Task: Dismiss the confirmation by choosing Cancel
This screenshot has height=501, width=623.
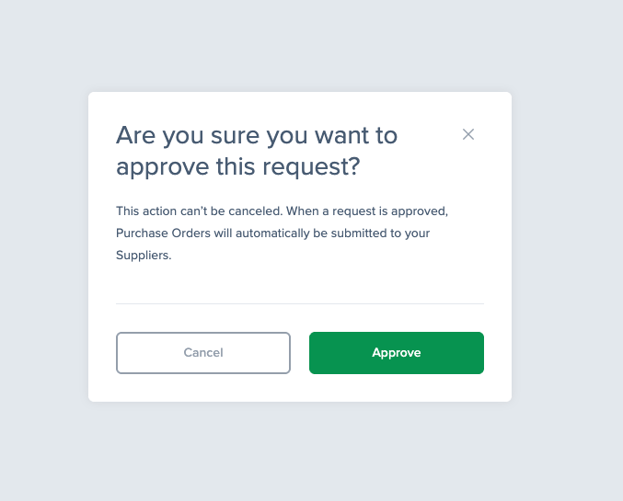Action: click(x=203, y=353)
